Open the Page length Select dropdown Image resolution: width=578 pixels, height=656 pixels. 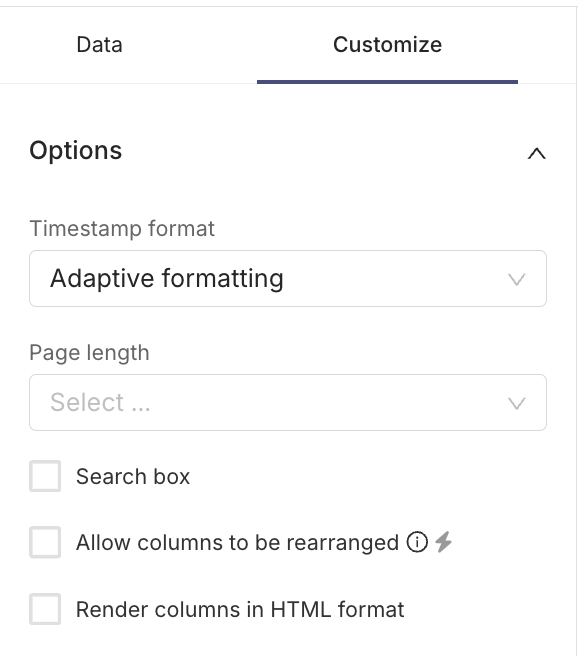[288, 402]
